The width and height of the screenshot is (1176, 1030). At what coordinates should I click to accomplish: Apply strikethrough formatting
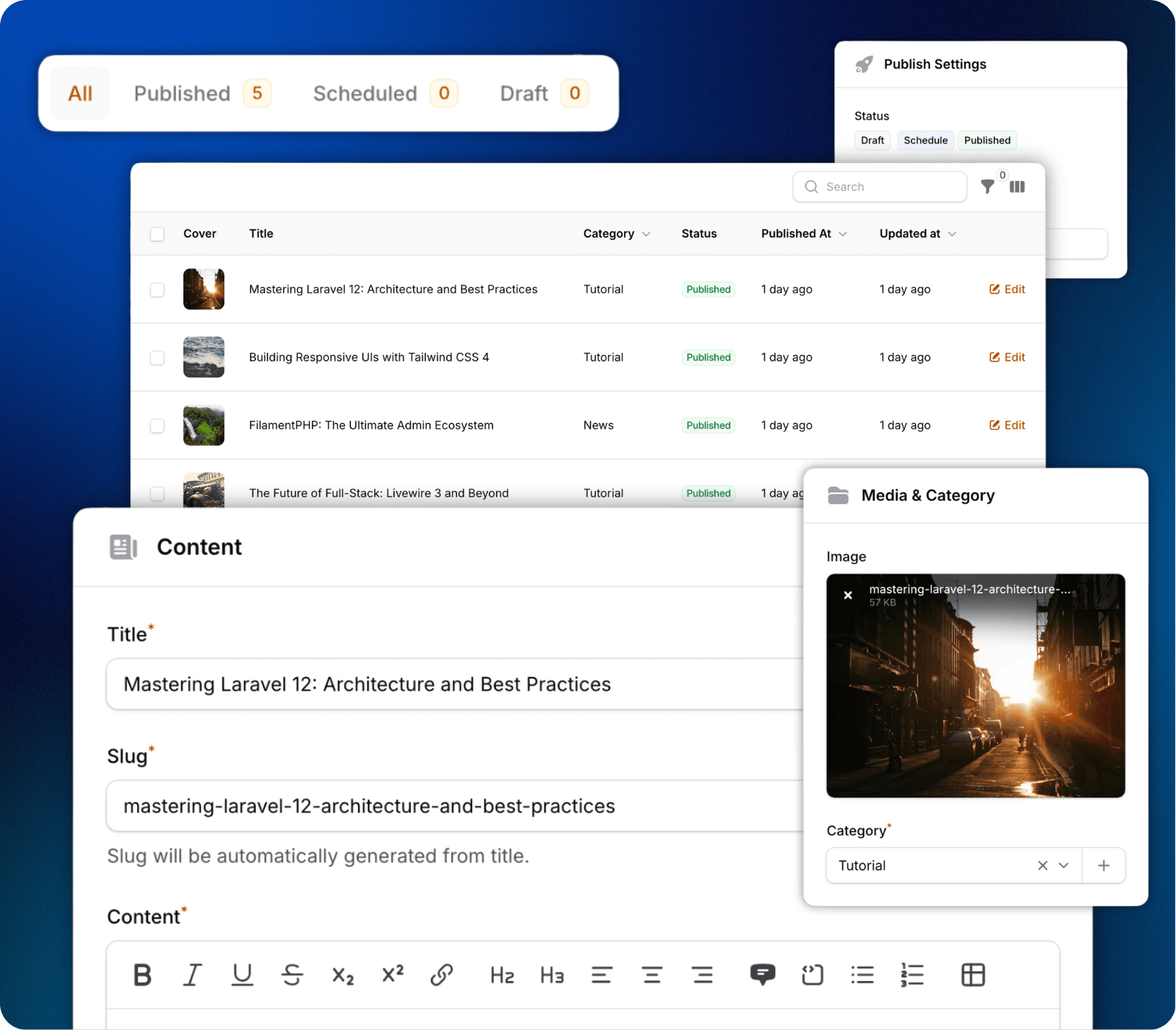tap(292, 975)
